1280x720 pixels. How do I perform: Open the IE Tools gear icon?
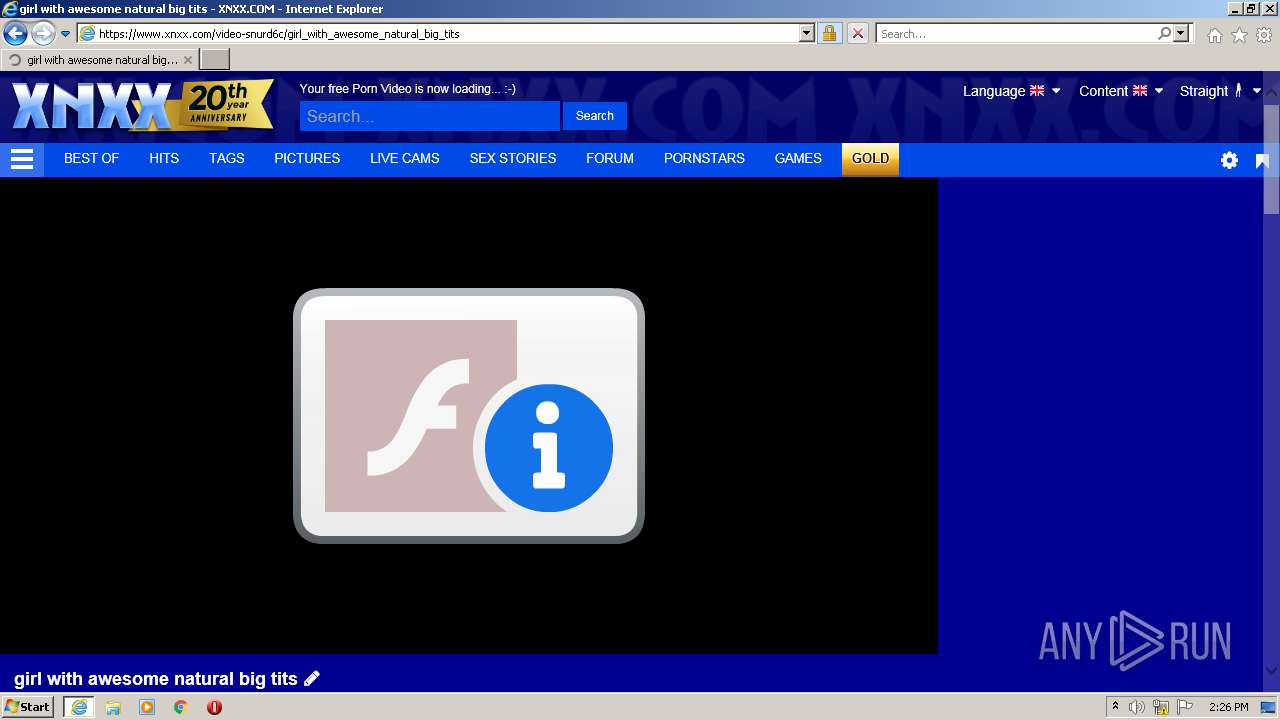[1264, 35]
